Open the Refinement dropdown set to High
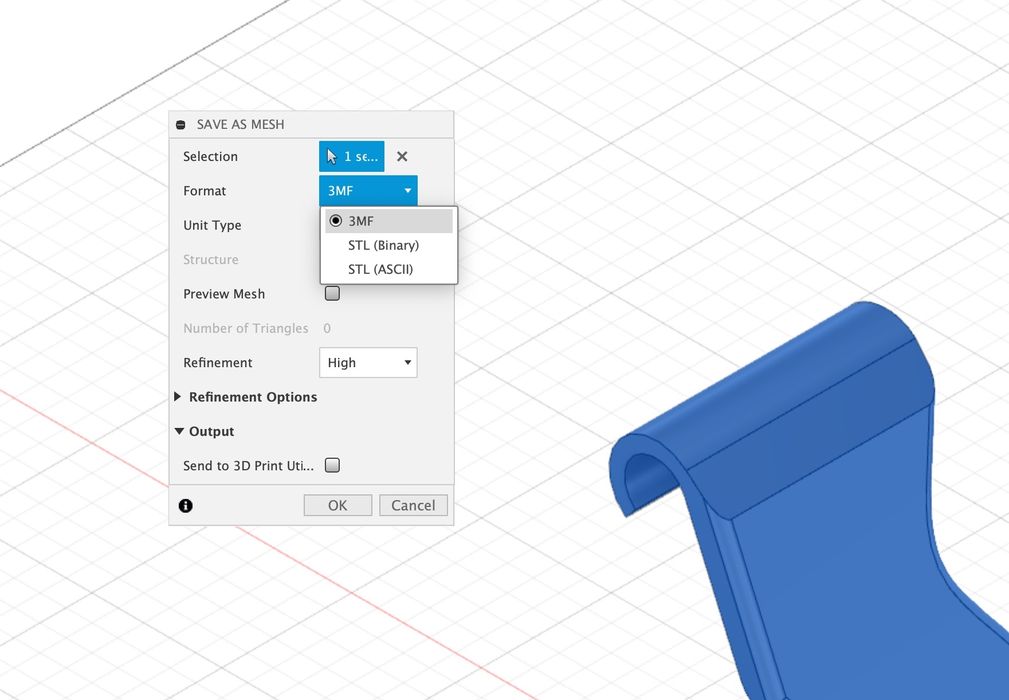 [x=368, y=363]
